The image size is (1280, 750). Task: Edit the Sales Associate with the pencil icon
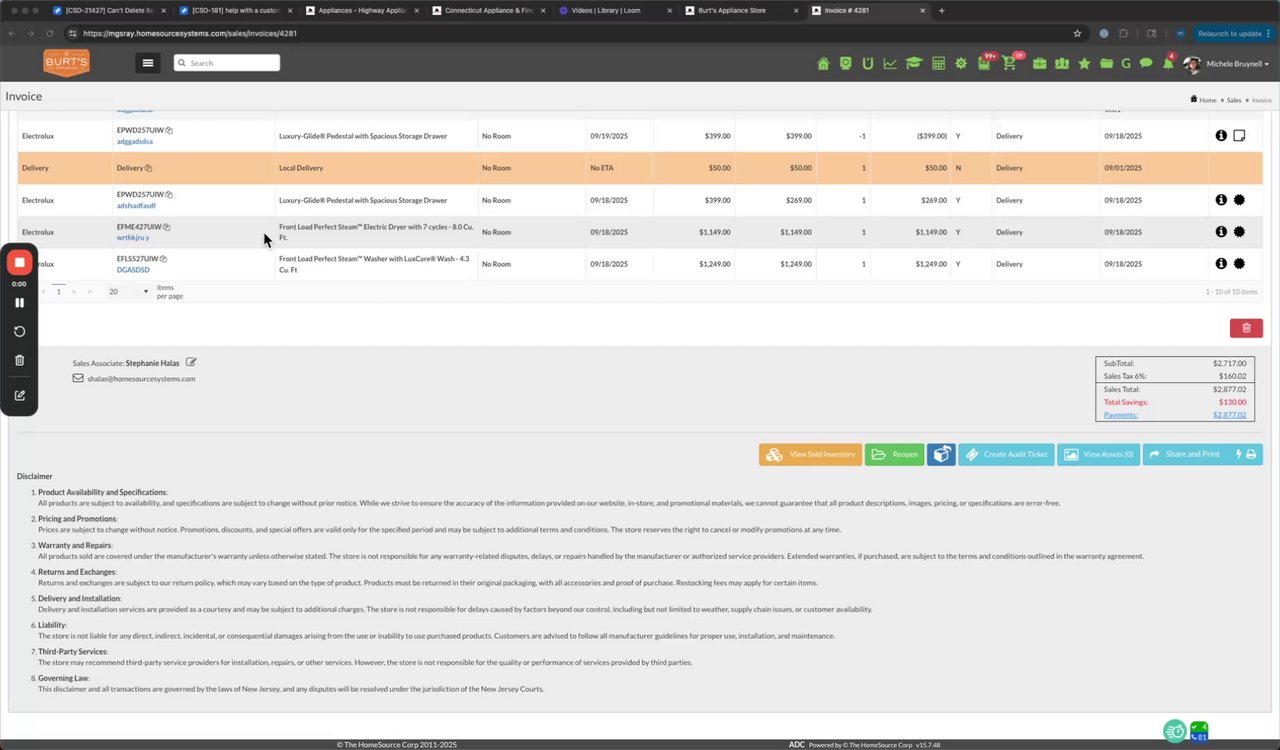pyautogui.click(x=191, y=362)
